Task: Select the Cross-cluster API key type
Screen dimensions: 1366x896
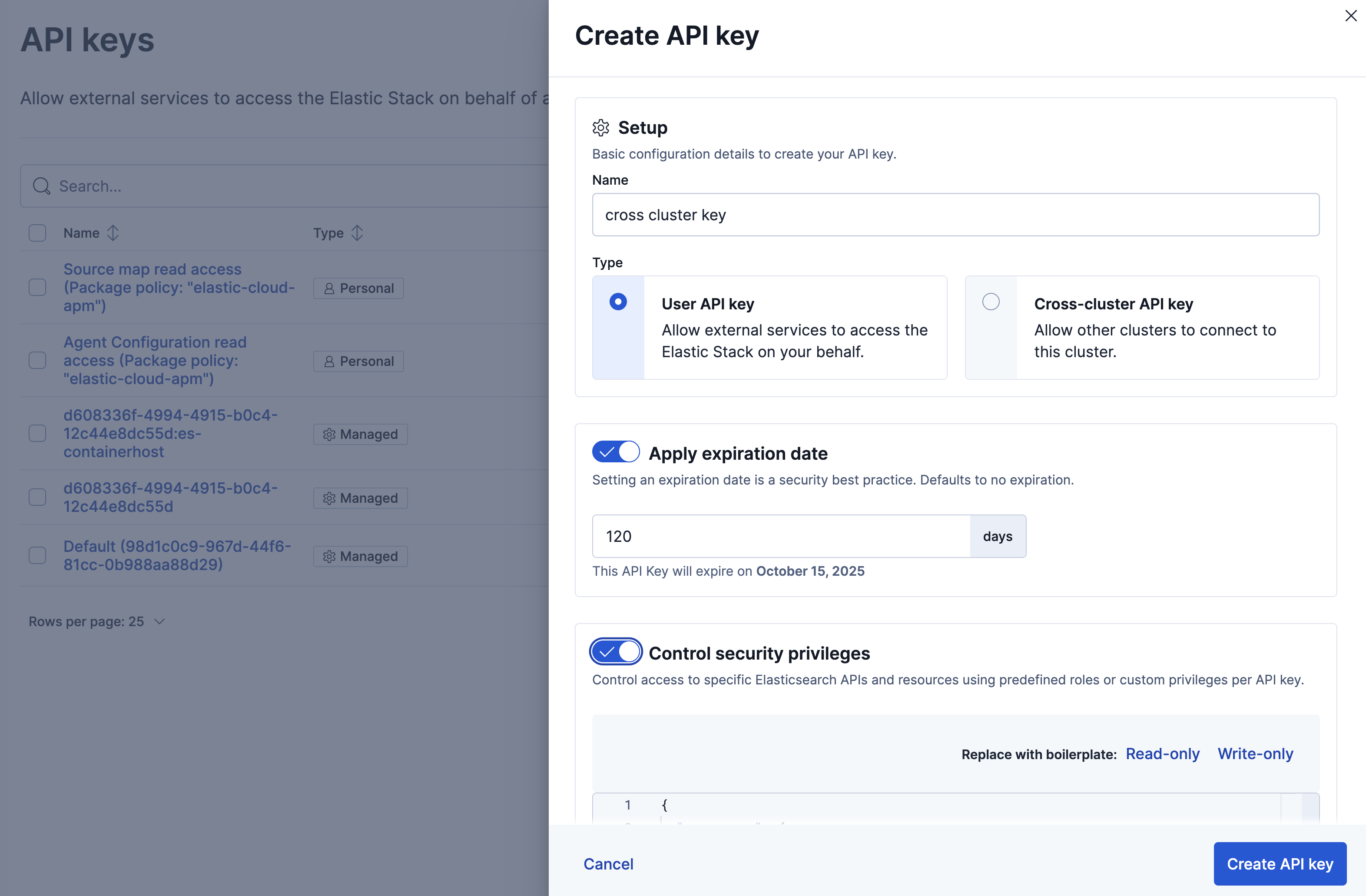Action: (x=991, y=301)
